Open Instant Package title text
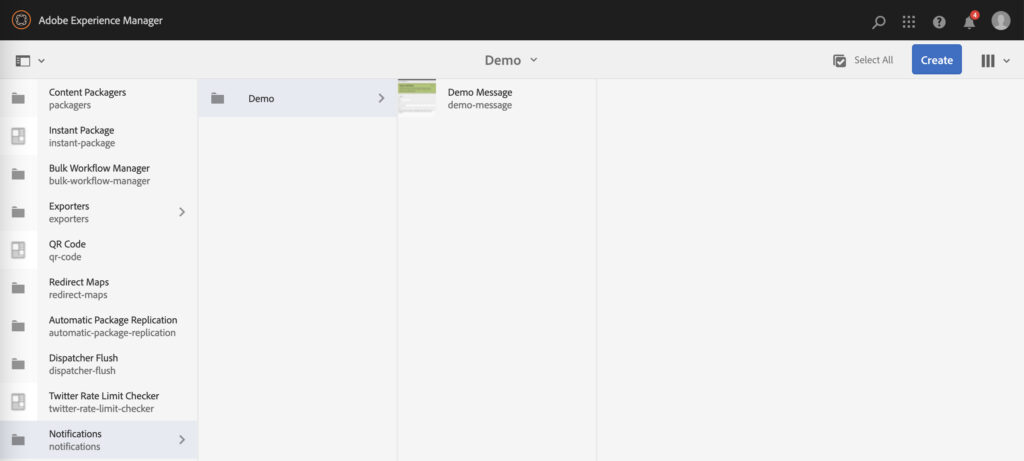Screen dimensions: 1024x461 (82, 130)
